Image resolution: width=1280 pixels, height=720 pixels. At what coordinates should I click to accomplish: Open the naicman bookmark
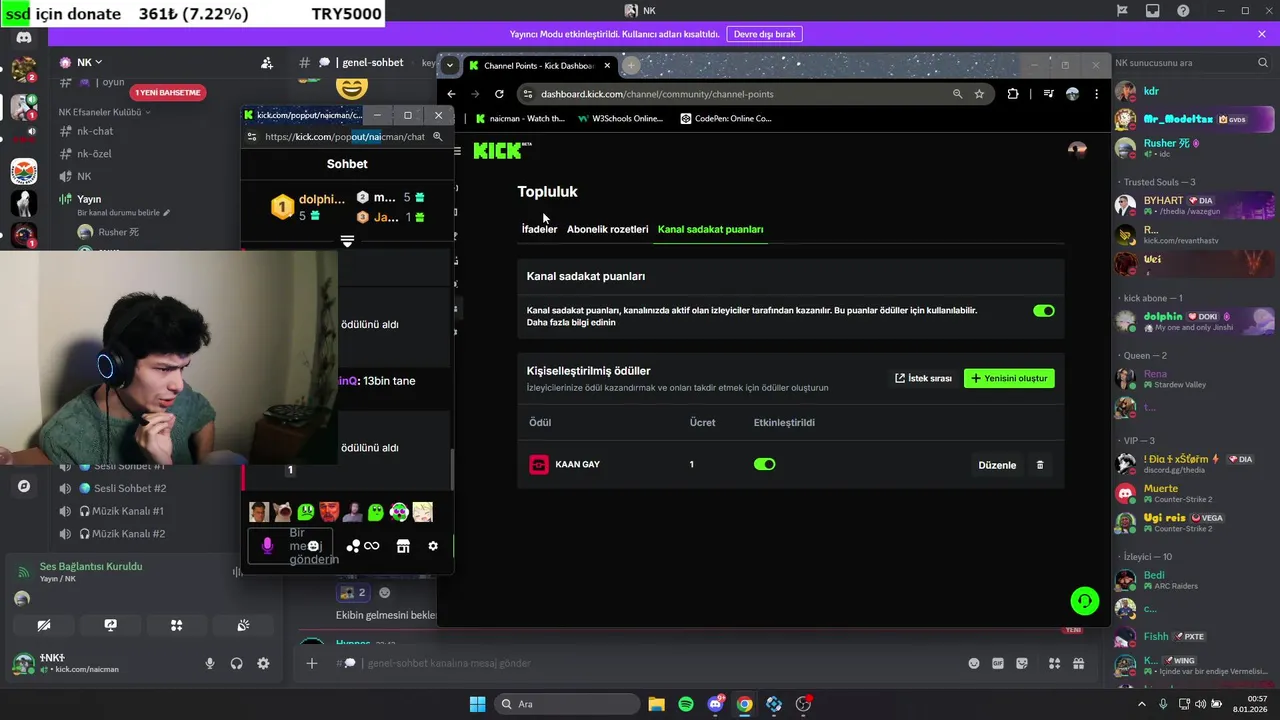tap(519, 118)
